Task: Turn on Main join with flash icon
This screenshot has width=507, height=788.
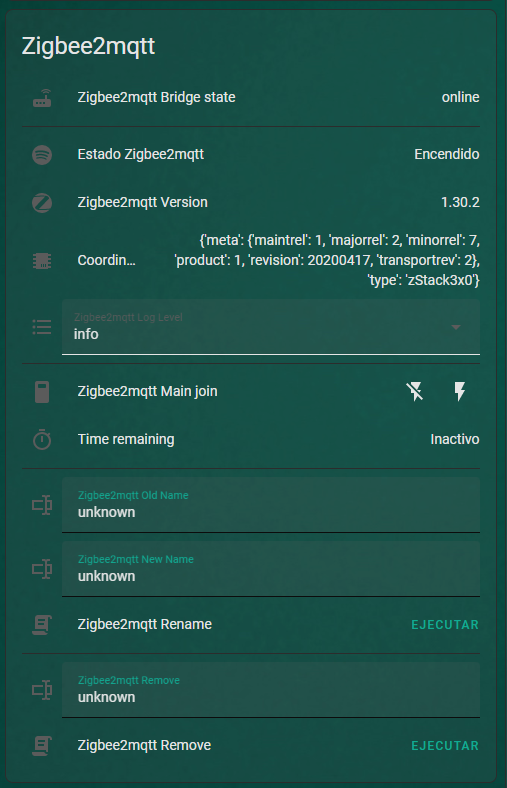Action: click(x=460, y=391)
